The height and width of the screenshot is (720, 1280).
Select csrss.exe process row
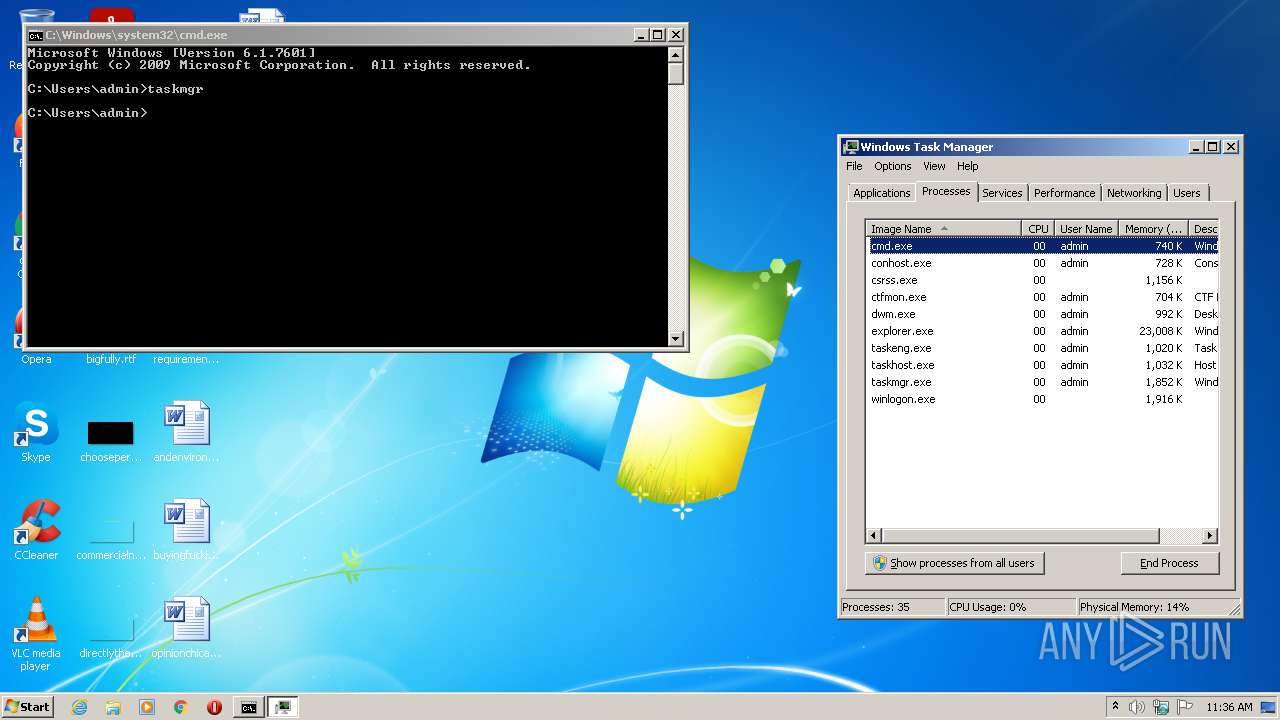[x=1043, y=280]
